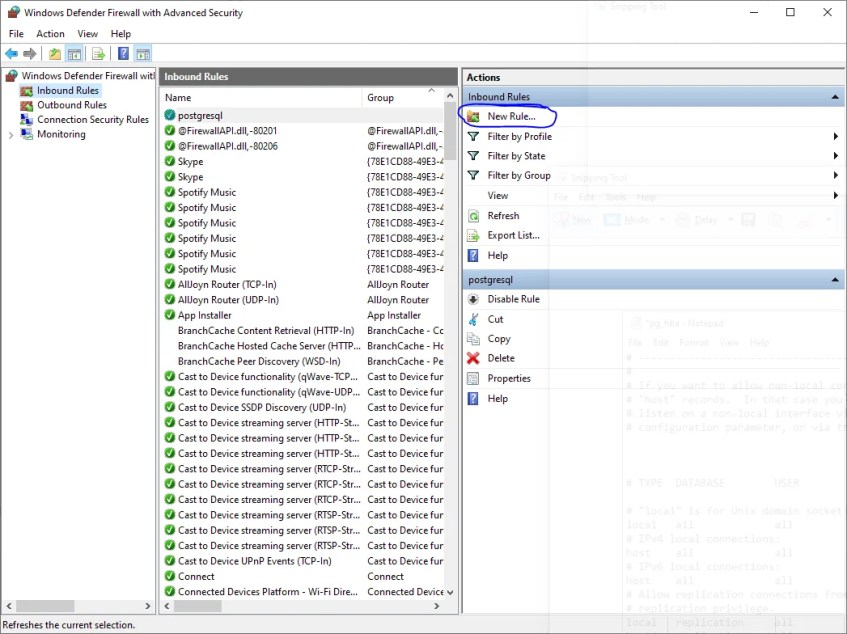Click the Help icon under Inbound Rules section
This screenshot has height=634, width=847.
pos(473,255)
